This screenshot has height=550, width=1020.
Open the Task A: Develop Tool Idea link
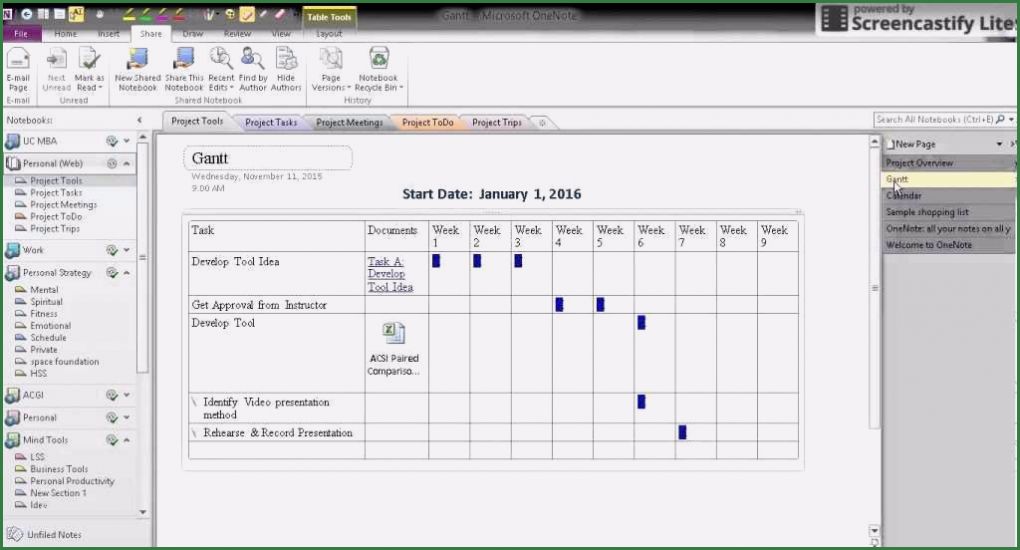click(389, 274)
